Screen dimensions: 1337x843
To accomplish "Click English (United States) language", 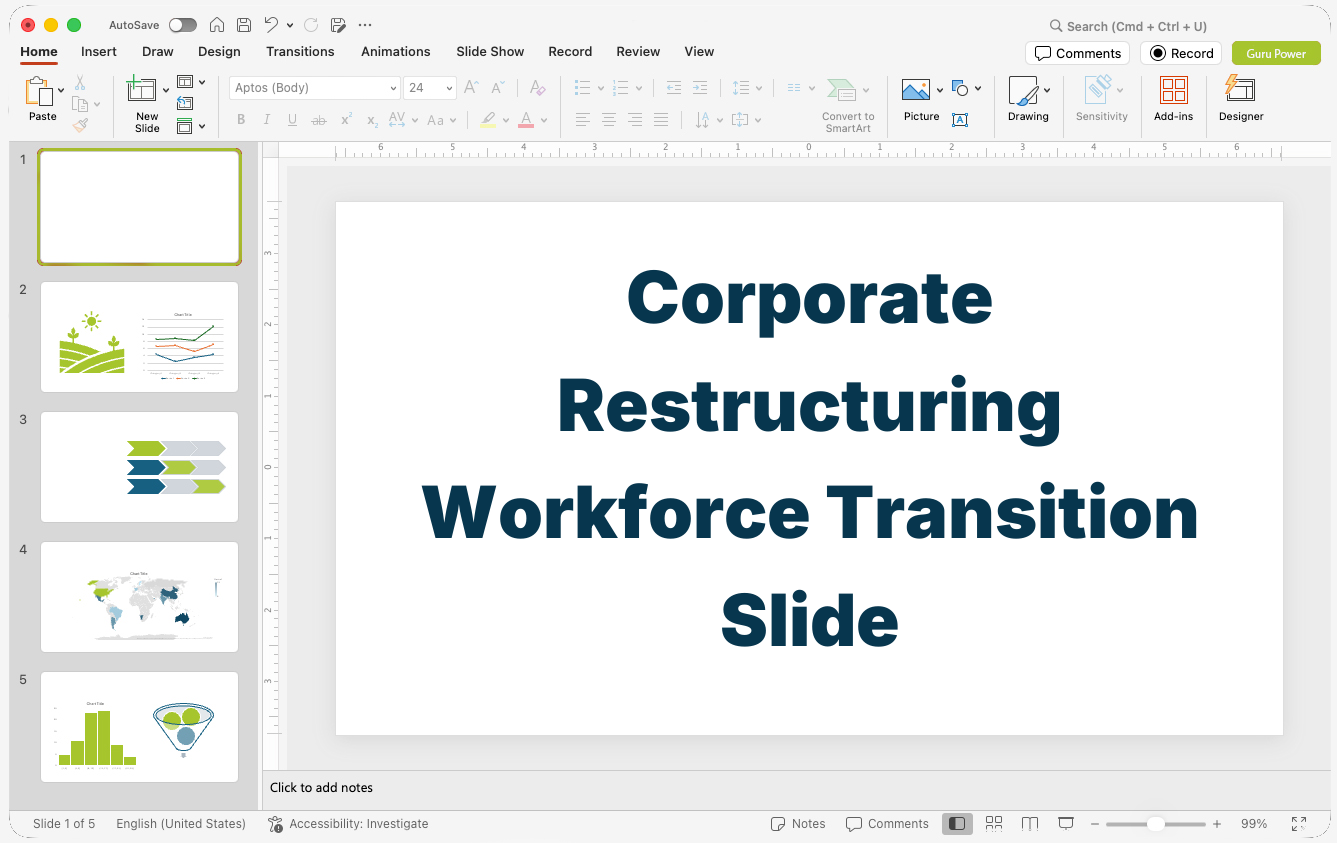I will coord(181,824).
